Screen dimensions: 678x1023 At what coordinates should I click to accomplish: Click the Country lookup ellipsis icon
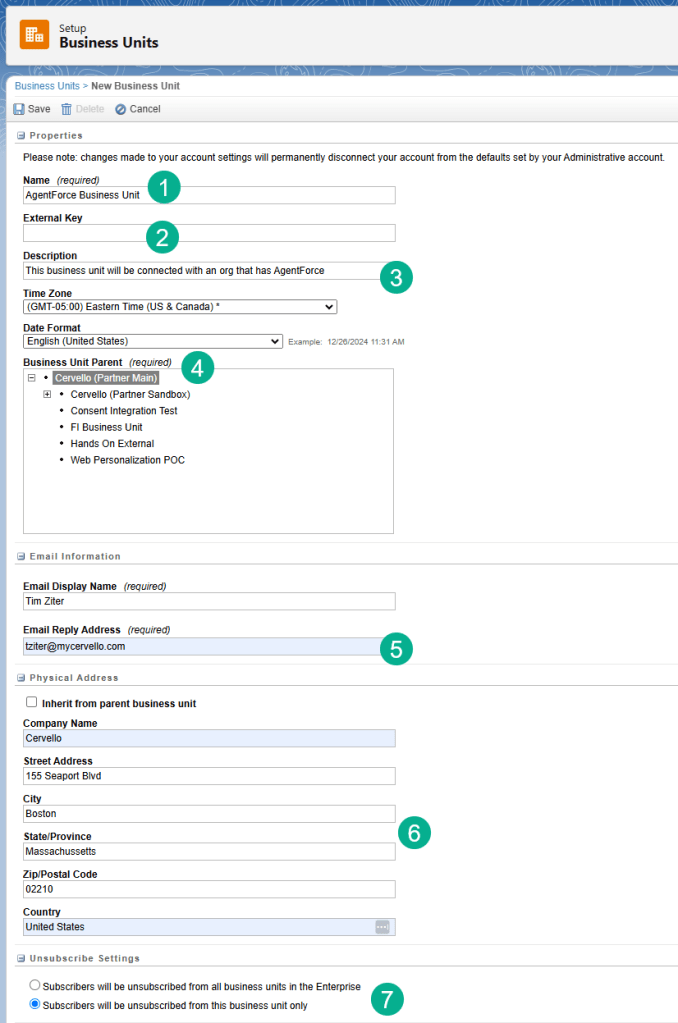pyautogui.click(x=382, y=927)
